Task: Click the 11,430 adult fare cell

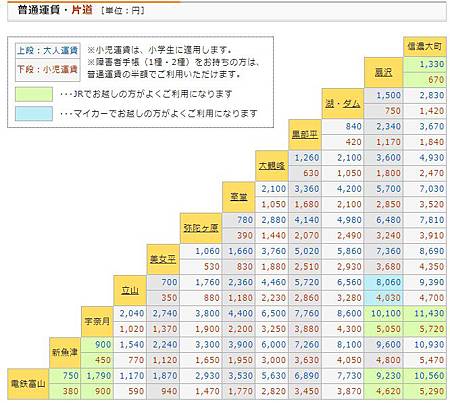Action: pos(425,313)
